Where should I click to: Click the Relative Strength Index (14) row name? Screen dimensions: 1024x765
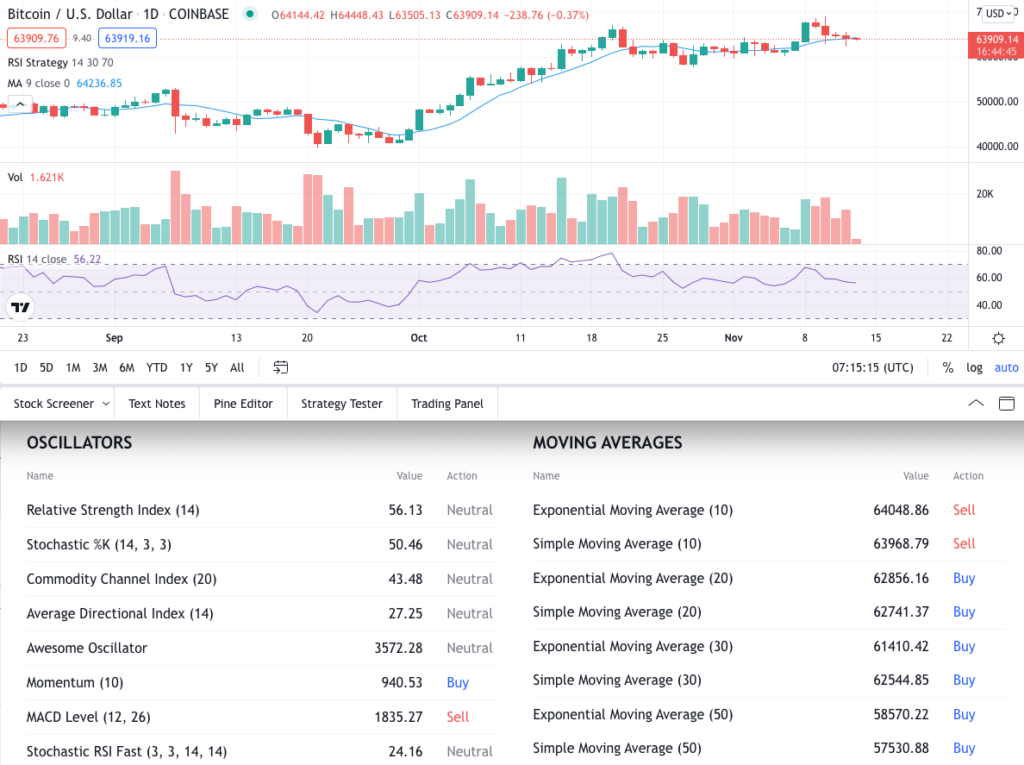pyautogui.click(x=113, y=510)
